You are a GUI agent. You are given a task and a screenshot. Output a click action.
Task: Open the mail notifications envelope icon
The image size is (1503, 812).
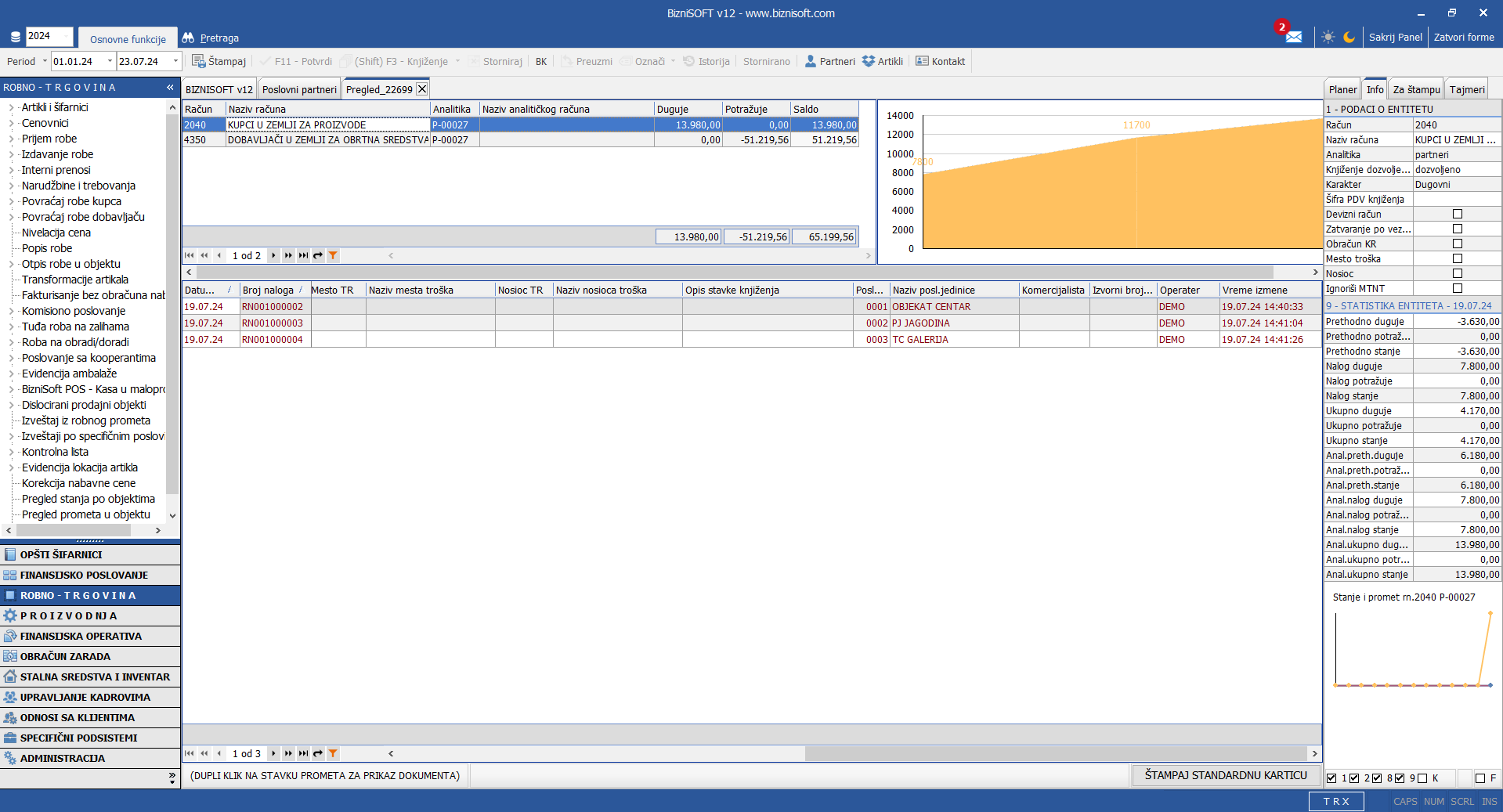(x=1293, y=37)
